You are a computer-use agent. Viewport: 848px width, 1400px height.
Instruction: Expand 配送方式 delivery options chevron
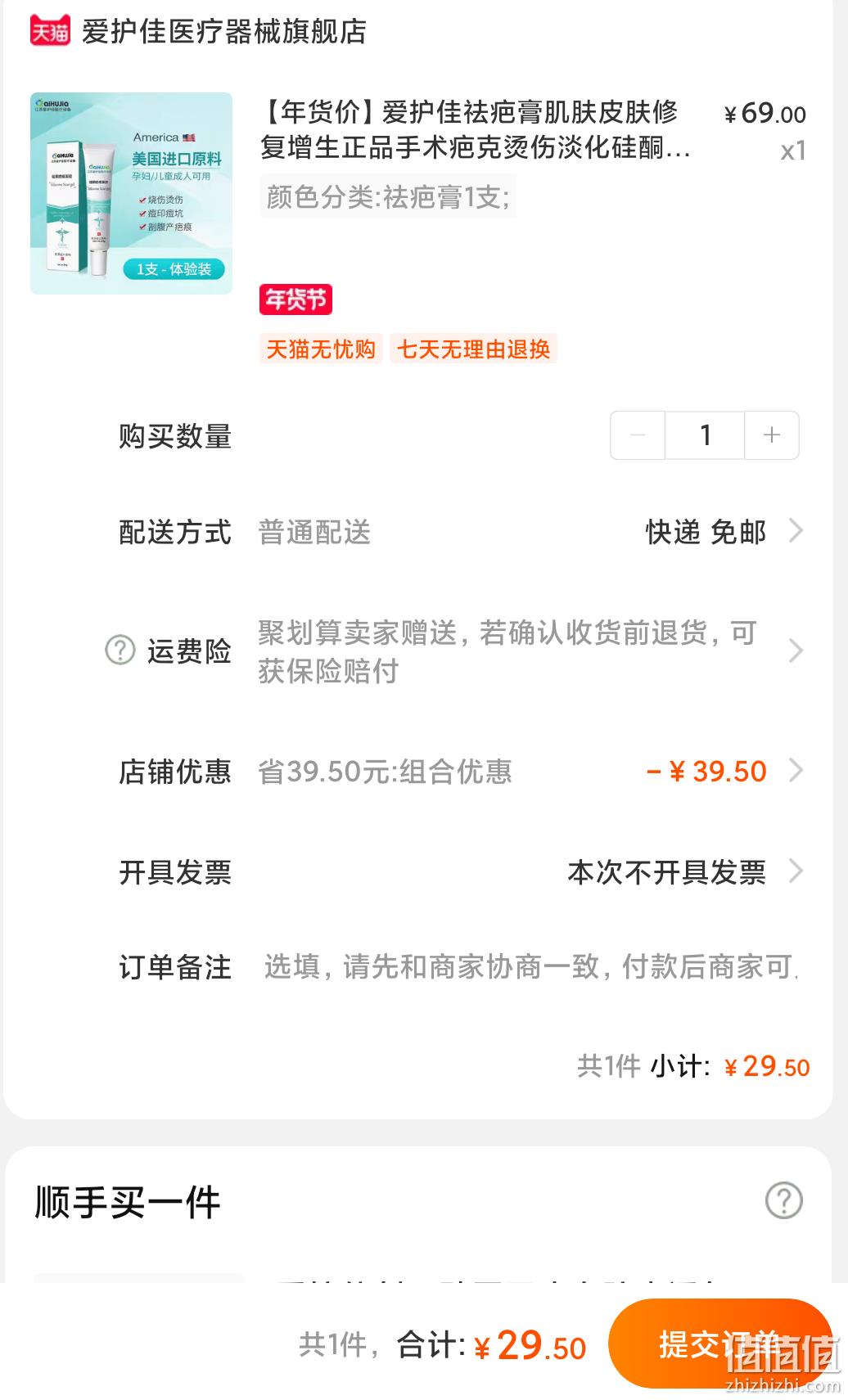[x=796, y=531]
